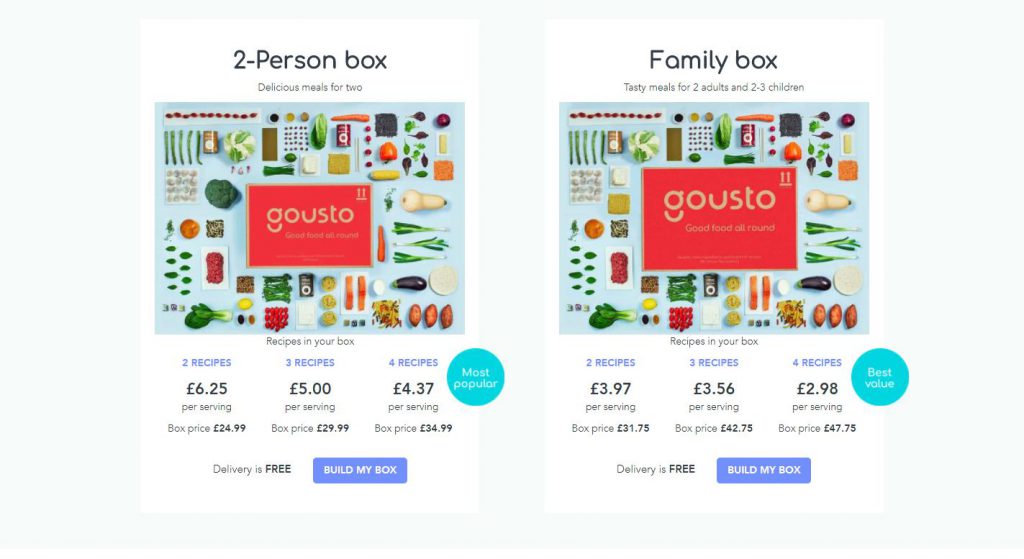Click Build My Box for 2-Person box

click(360, 470)
